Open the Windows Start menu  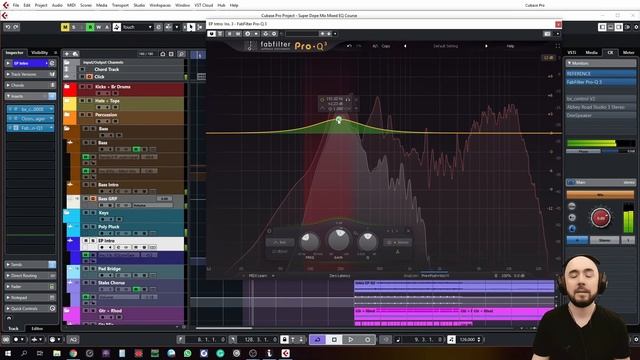click(x=8, y=353)
